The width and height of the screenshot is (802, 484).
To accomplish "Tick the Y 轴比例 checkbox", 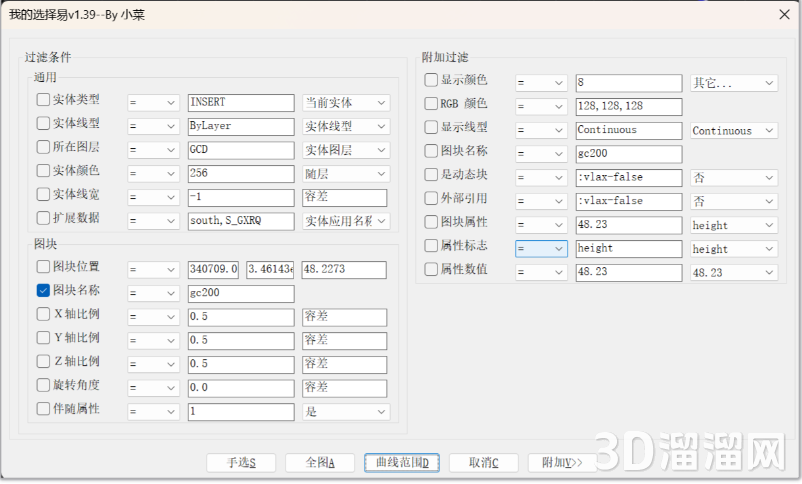I will (43, 338).
